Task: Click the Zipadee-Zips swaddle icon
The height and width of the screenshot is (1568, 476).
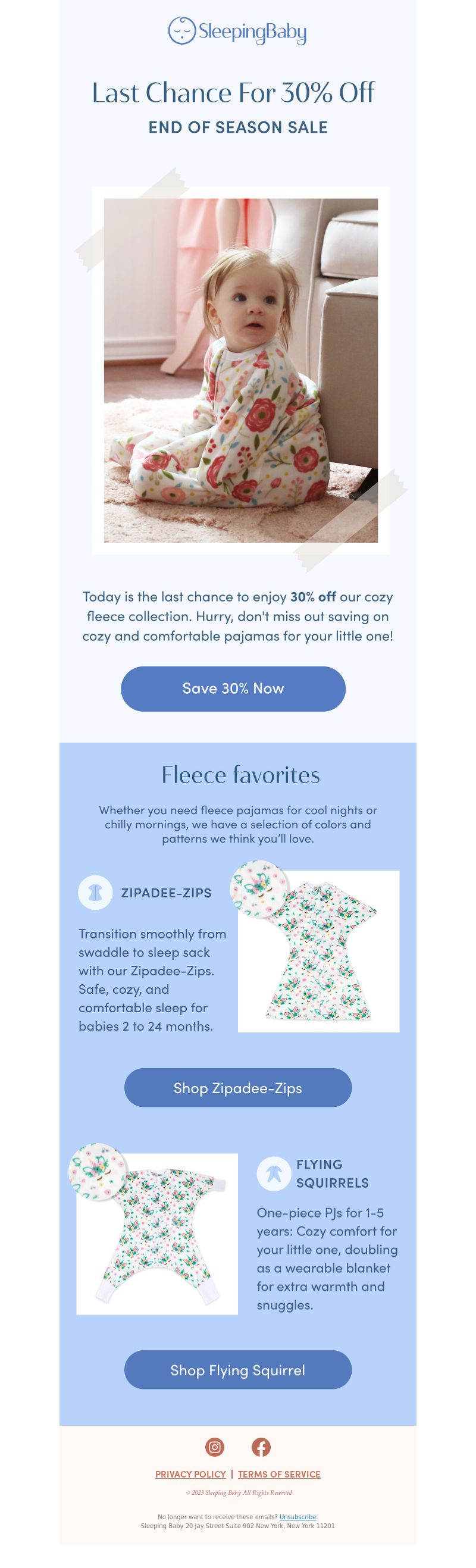Action: point(95,893)
